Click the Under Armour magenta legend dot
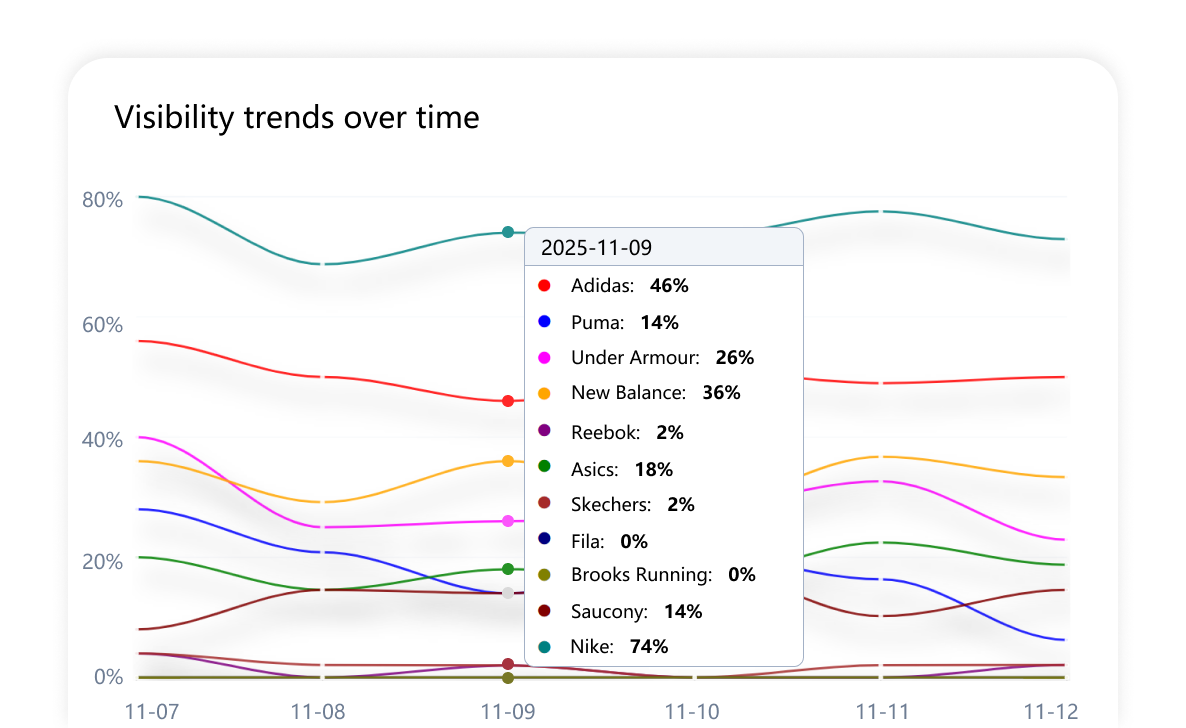This screenshot has width=1186, height=728. click(x=545, y=358)
